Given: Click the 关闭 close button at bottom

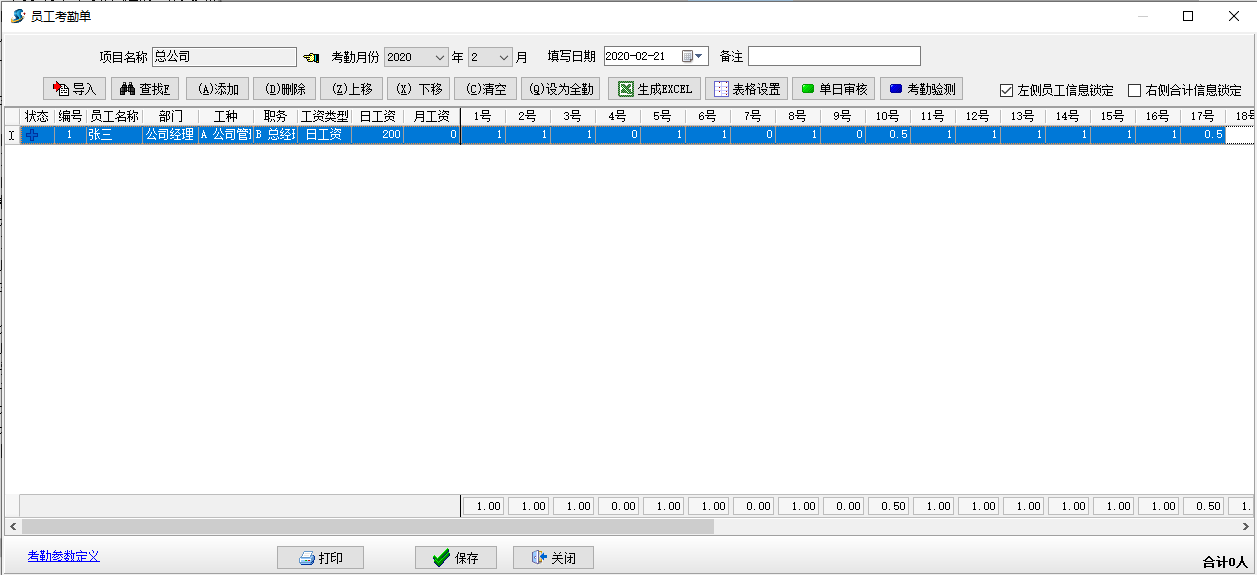Looking at the screenshot, I should pos(553,558).
